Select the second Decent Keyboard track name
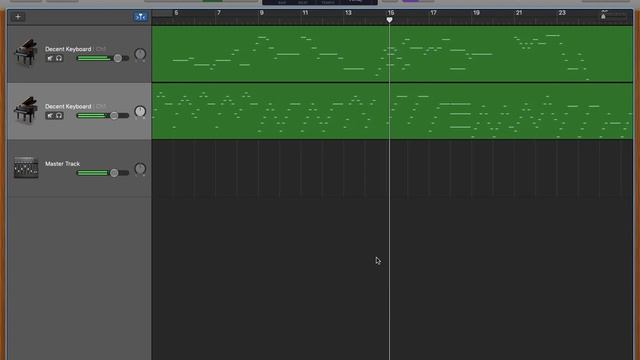 (x=68, y=106)
